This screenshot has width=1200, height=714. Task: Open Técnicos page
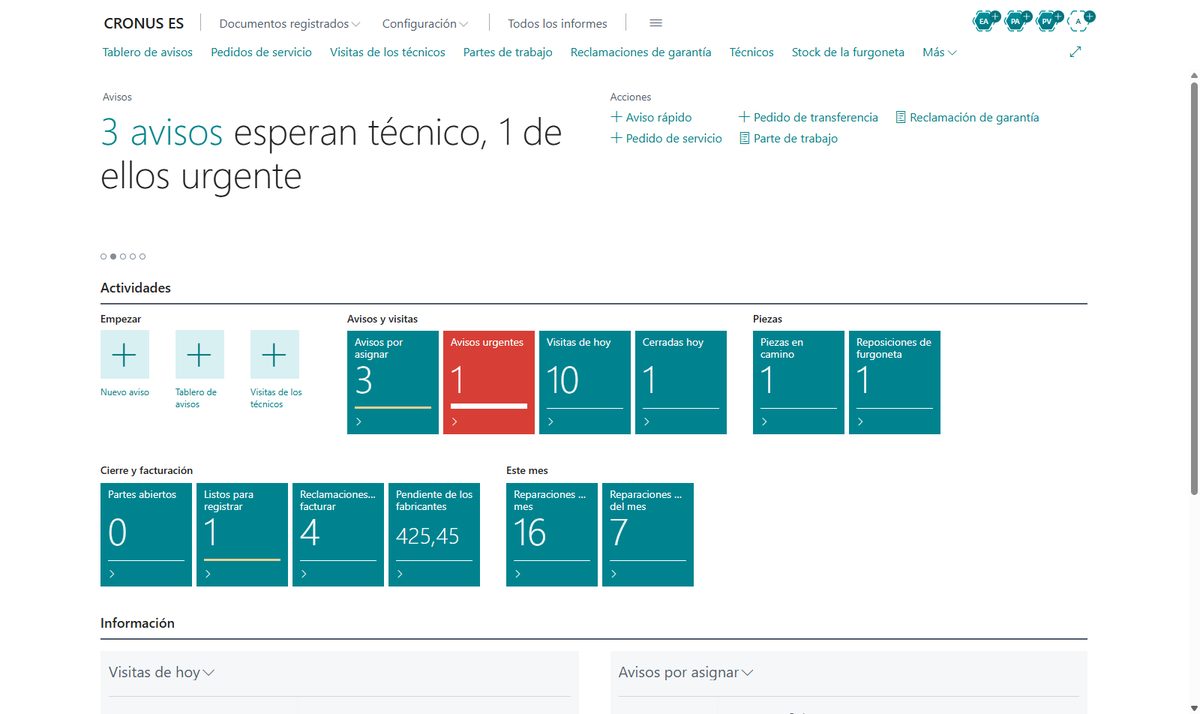coord(752,52)
